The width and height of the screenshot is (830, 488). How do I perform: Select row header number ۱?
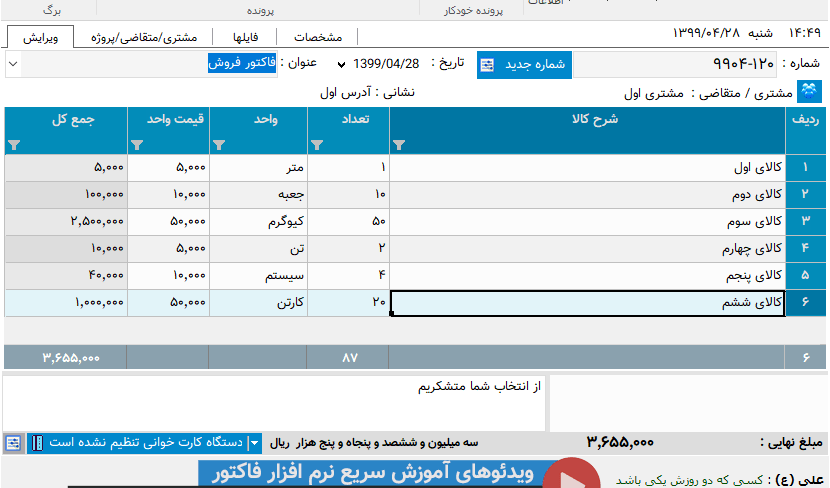(805, 167)
